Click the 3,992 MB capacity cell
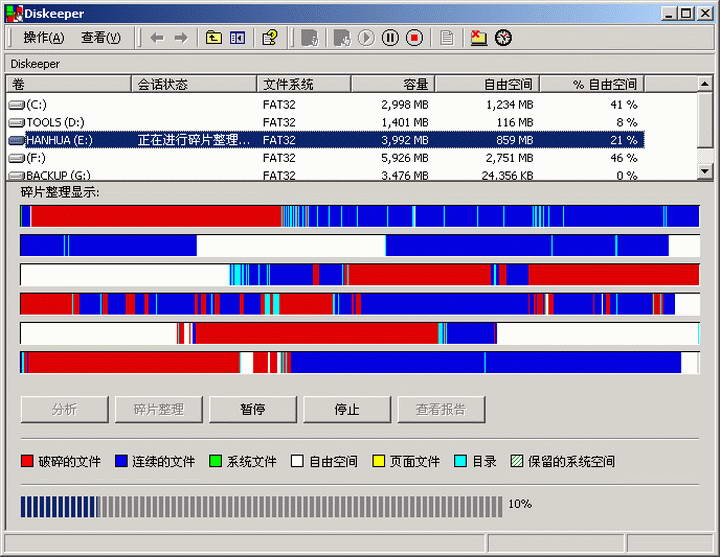Viewport: 720px width, 557px height. pyautogui.click(x=405, y=140)
